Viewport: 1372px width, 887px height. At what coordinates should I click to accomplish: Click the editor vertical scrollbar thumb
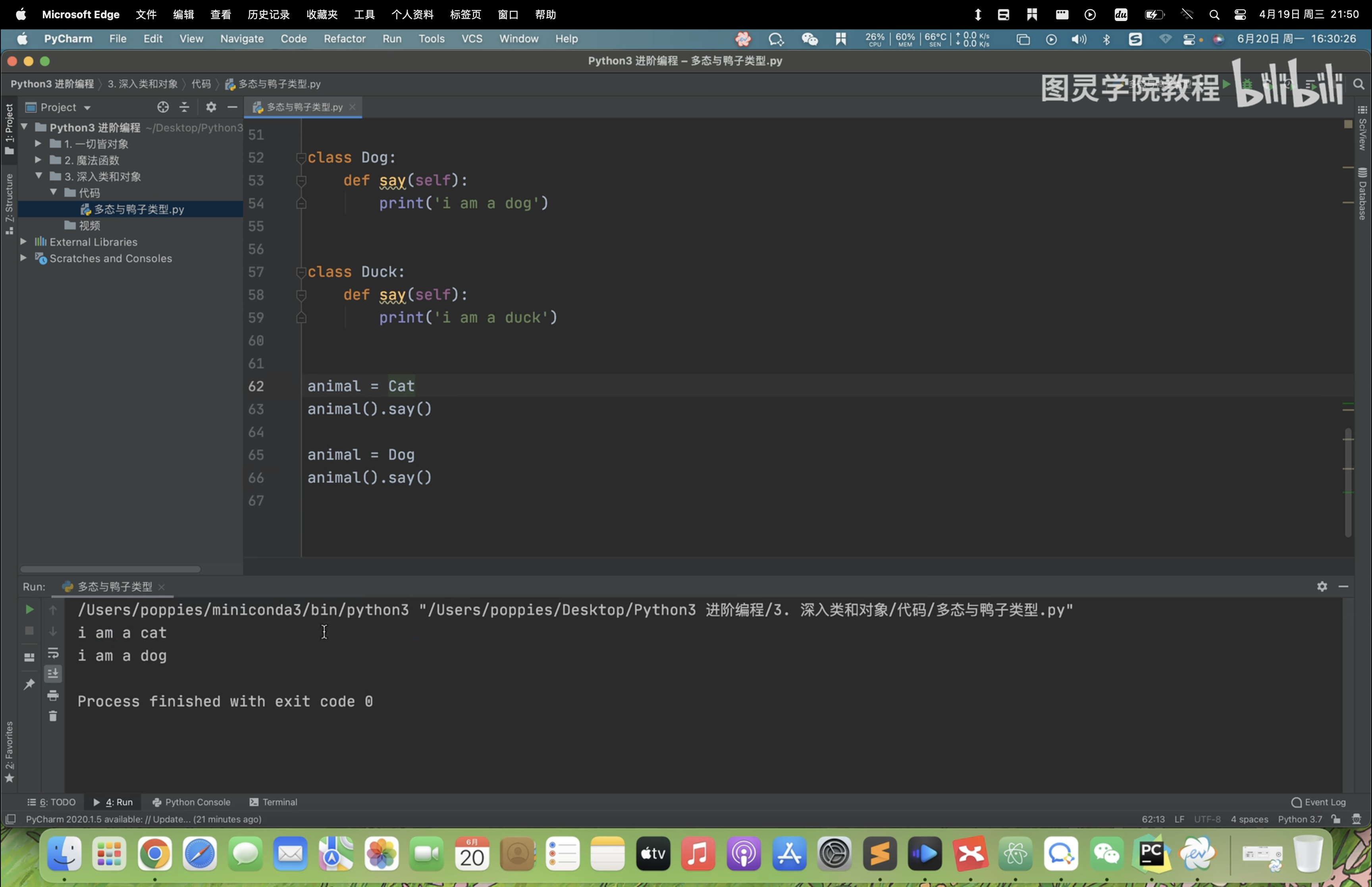pos(1348,482)
